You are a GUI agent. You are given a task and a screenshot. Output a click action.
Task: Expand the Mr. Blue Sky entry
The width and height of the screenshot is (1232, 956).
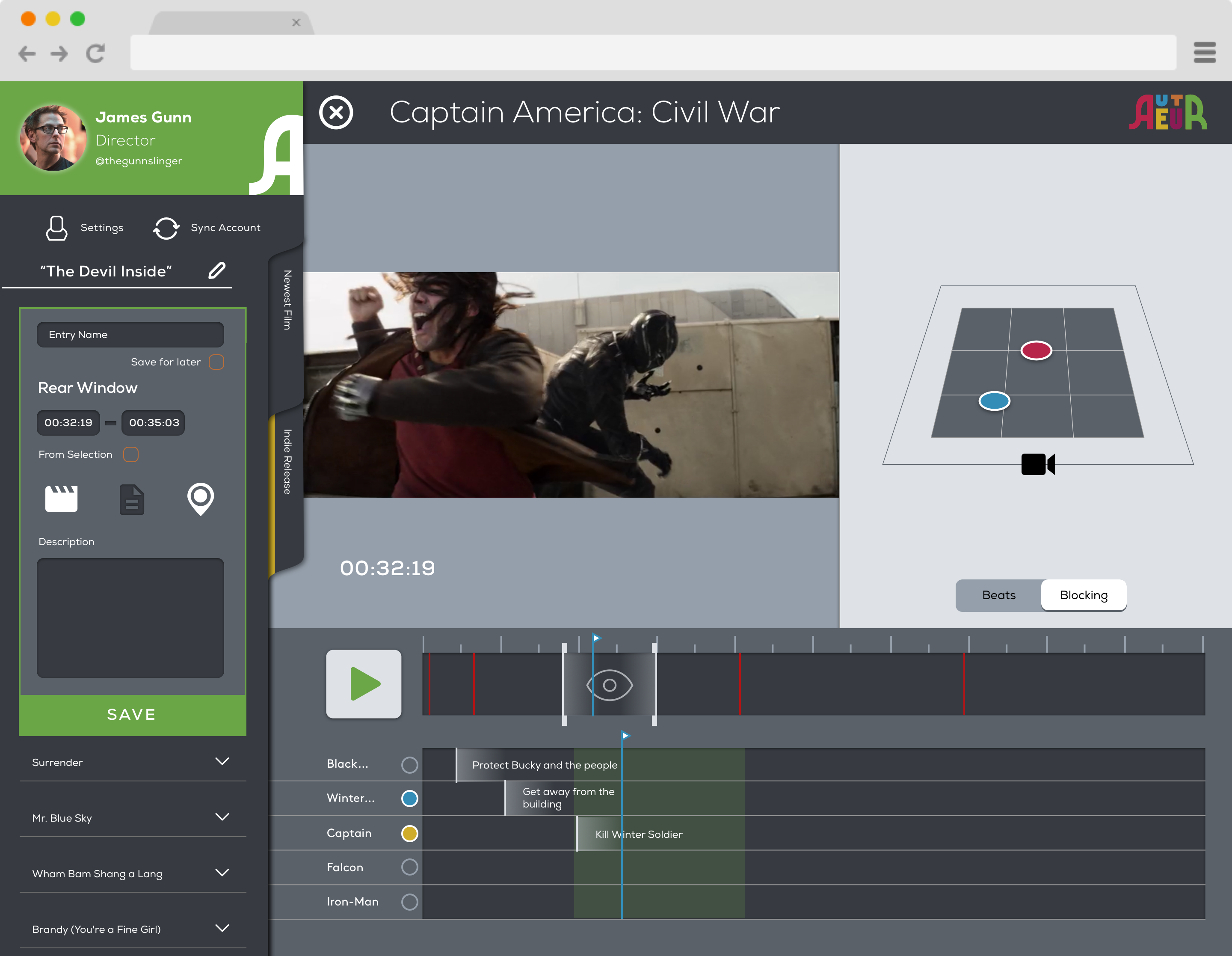[x=222, y=817]
